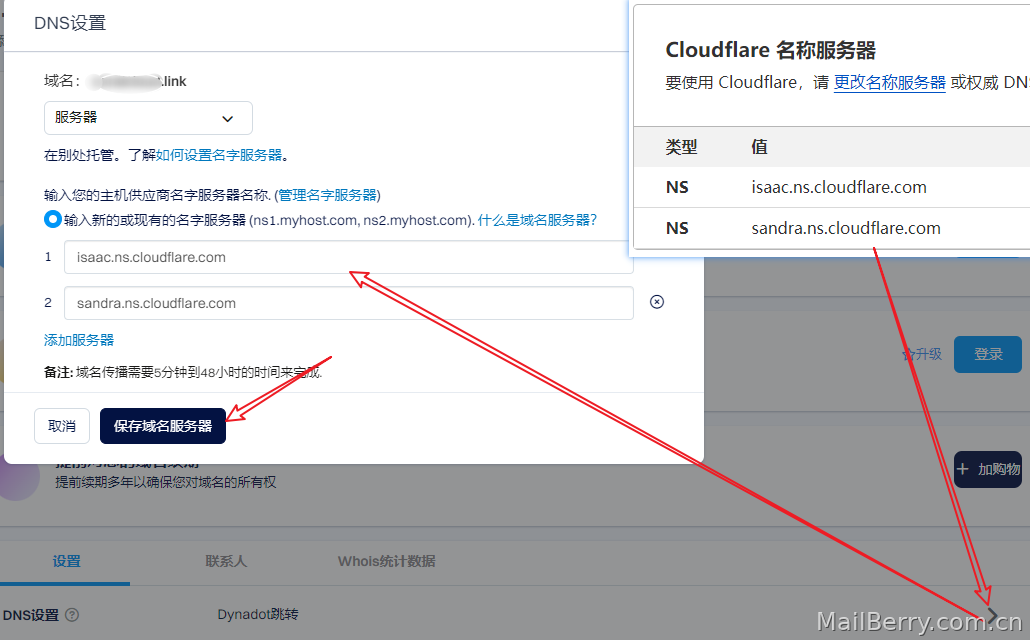
Task: Click the 加购物 add-to-cart button
Action: click(988, 469)
